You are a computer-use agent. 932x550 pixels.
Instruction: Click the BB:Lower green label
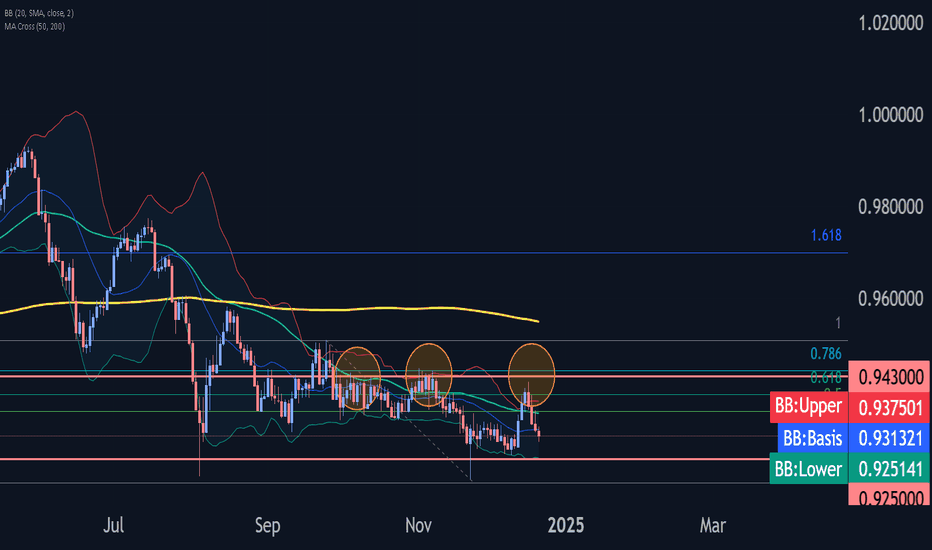[x=808, y=469]
